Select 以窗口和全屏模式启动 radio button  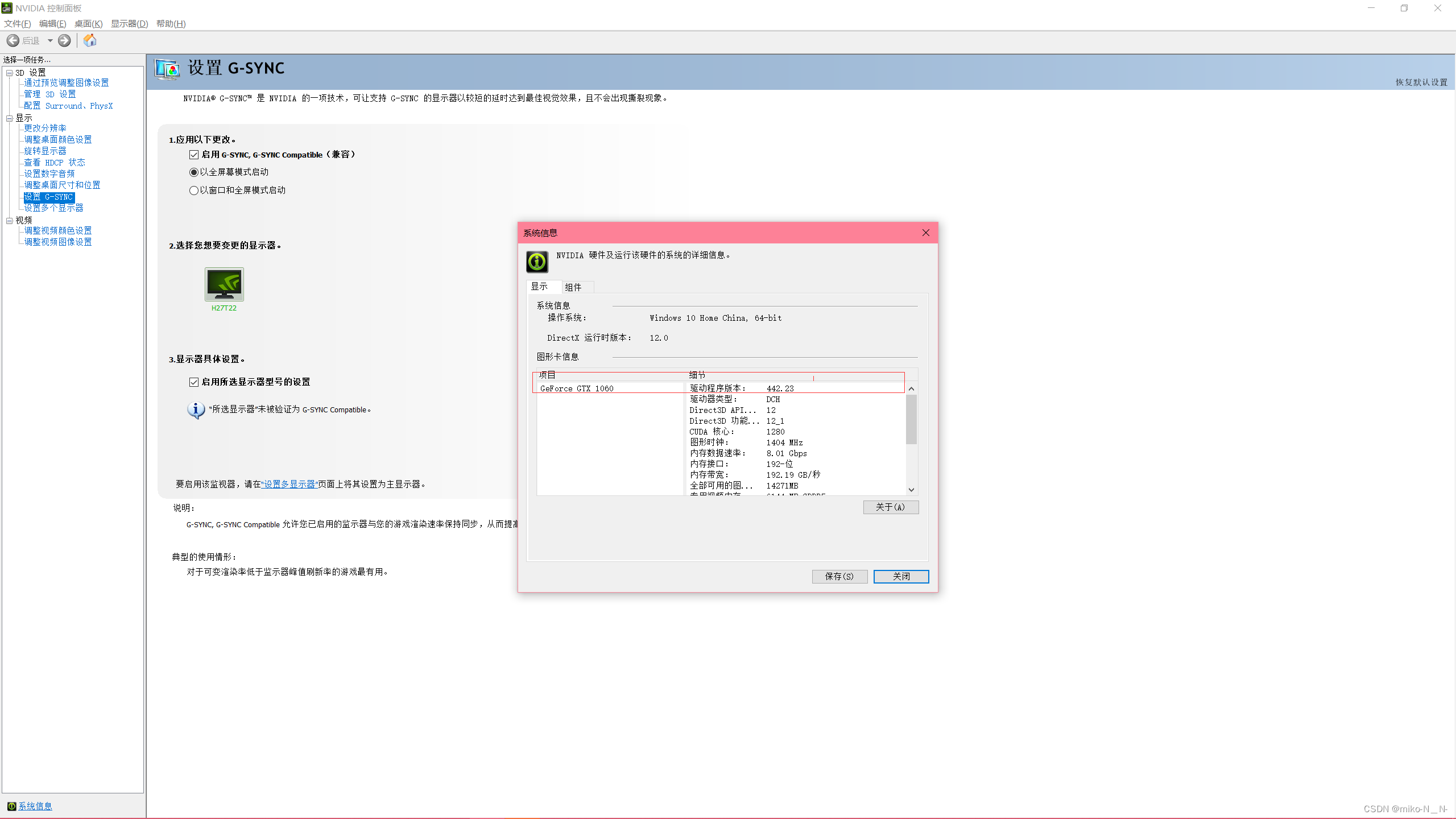click(194, 191)
